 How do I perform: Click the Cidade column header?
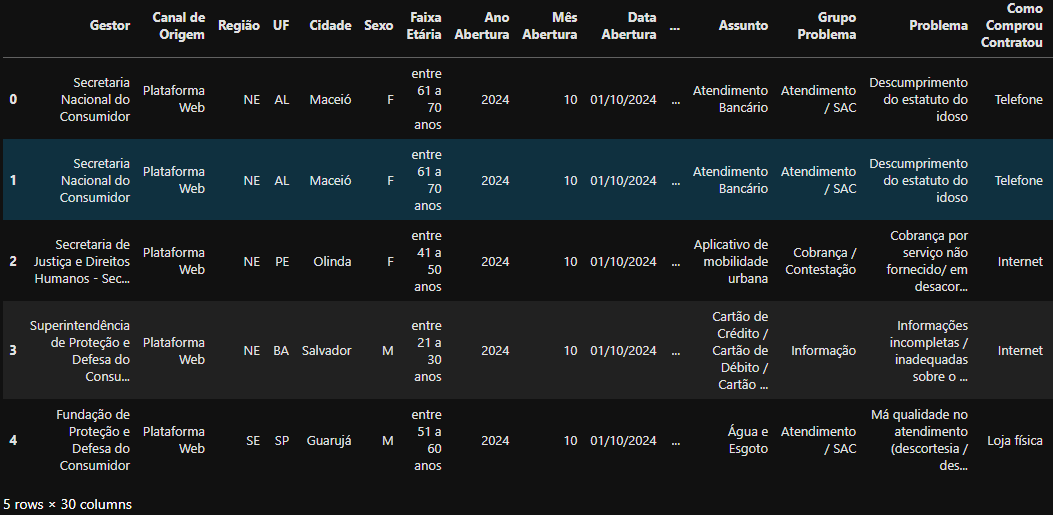coord(330,26)
